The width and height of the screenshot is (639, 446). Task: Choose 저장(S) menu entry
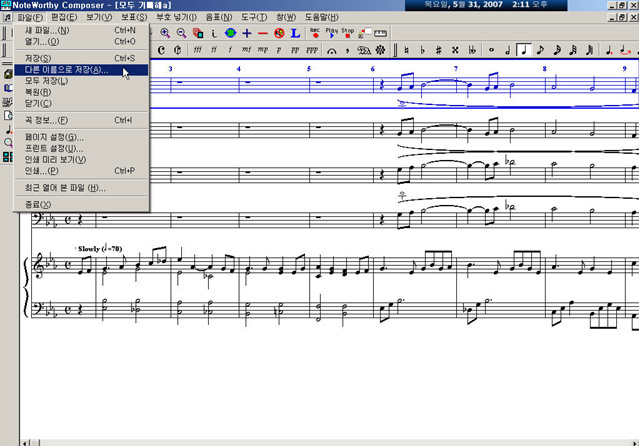(x=81, y=58)
